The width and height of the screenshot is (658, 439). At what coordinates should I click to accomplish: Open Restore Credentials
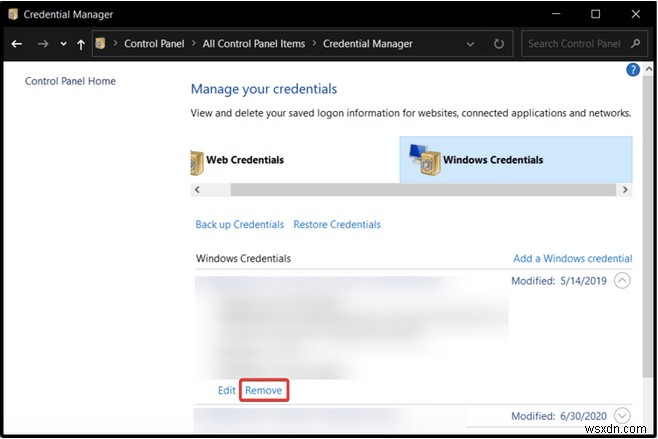coord(337,225)
